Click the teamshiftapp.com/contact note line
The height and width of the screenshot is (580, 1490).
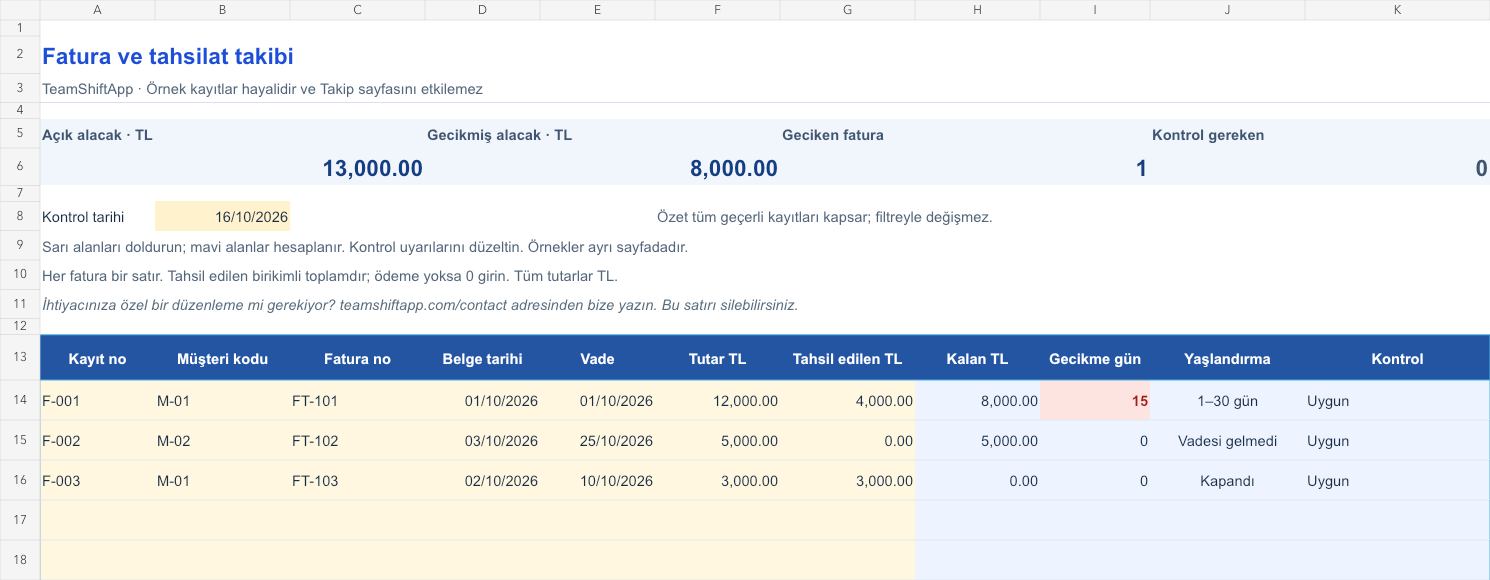coord(420,305)
